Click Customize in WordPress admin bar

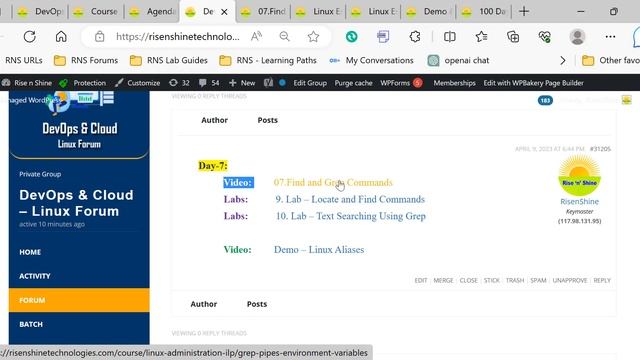[138, 83]
